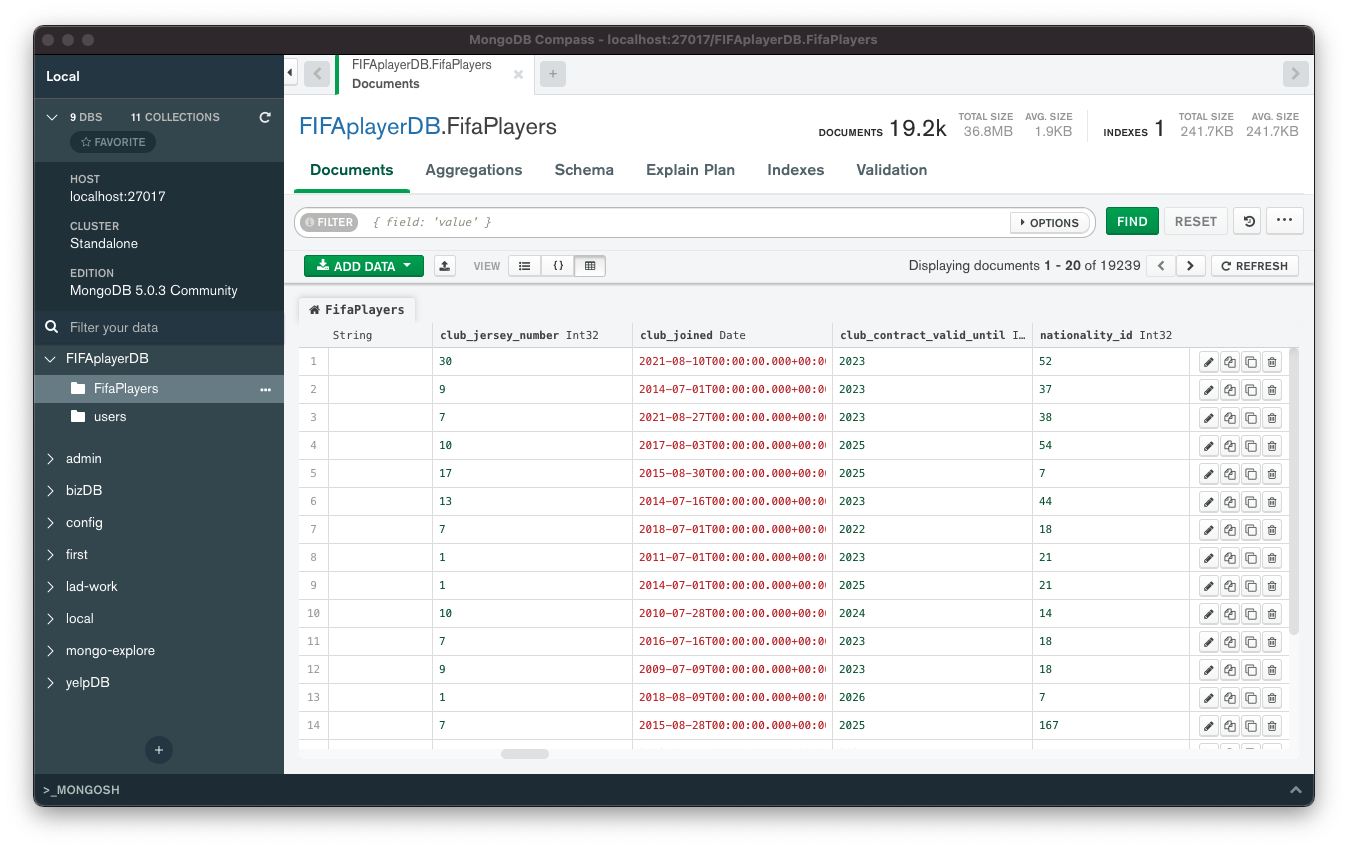Viewport: 1348px width, 848px height.
Task: Open the more options ellipsis next to Reset
Action: tap(1284, 221)
